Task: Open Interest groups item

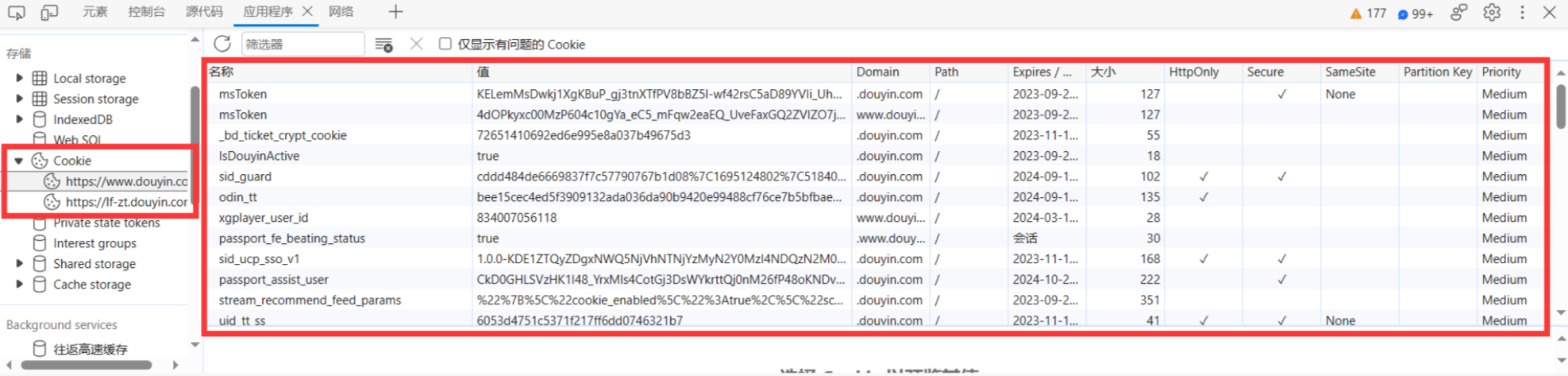Action: 94,243
